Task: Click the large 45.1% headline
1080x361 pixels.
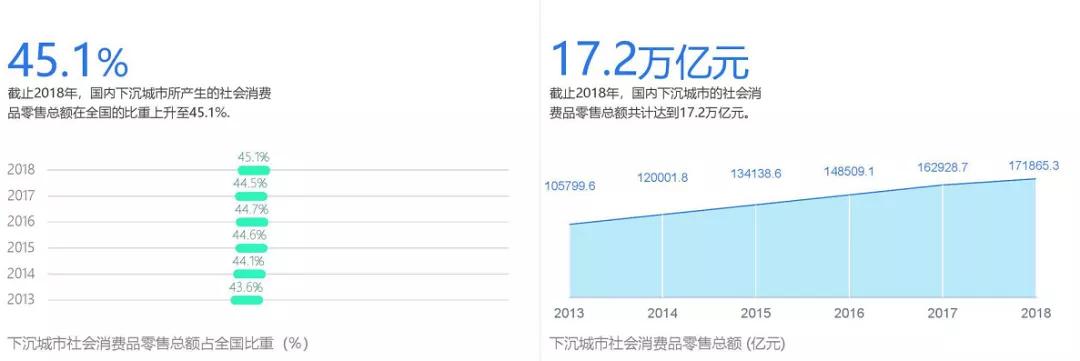Action: (x=68, y=61)
